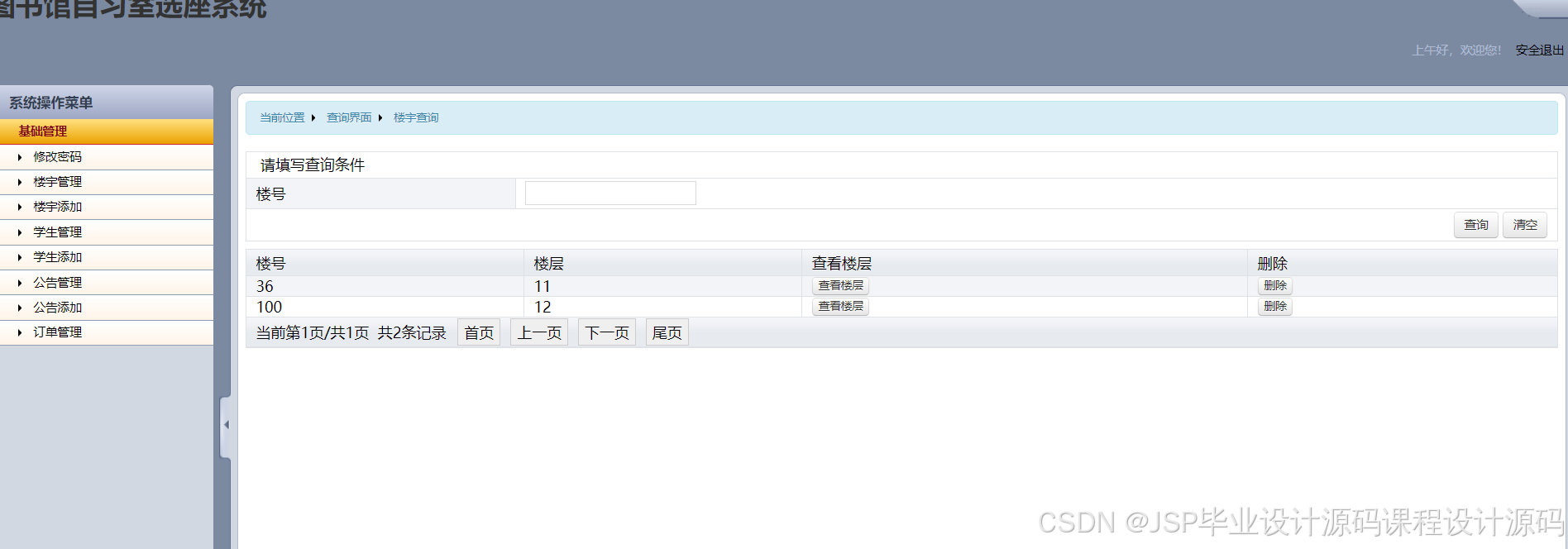Click 查看楼层 button for building 100

[841, 307]
